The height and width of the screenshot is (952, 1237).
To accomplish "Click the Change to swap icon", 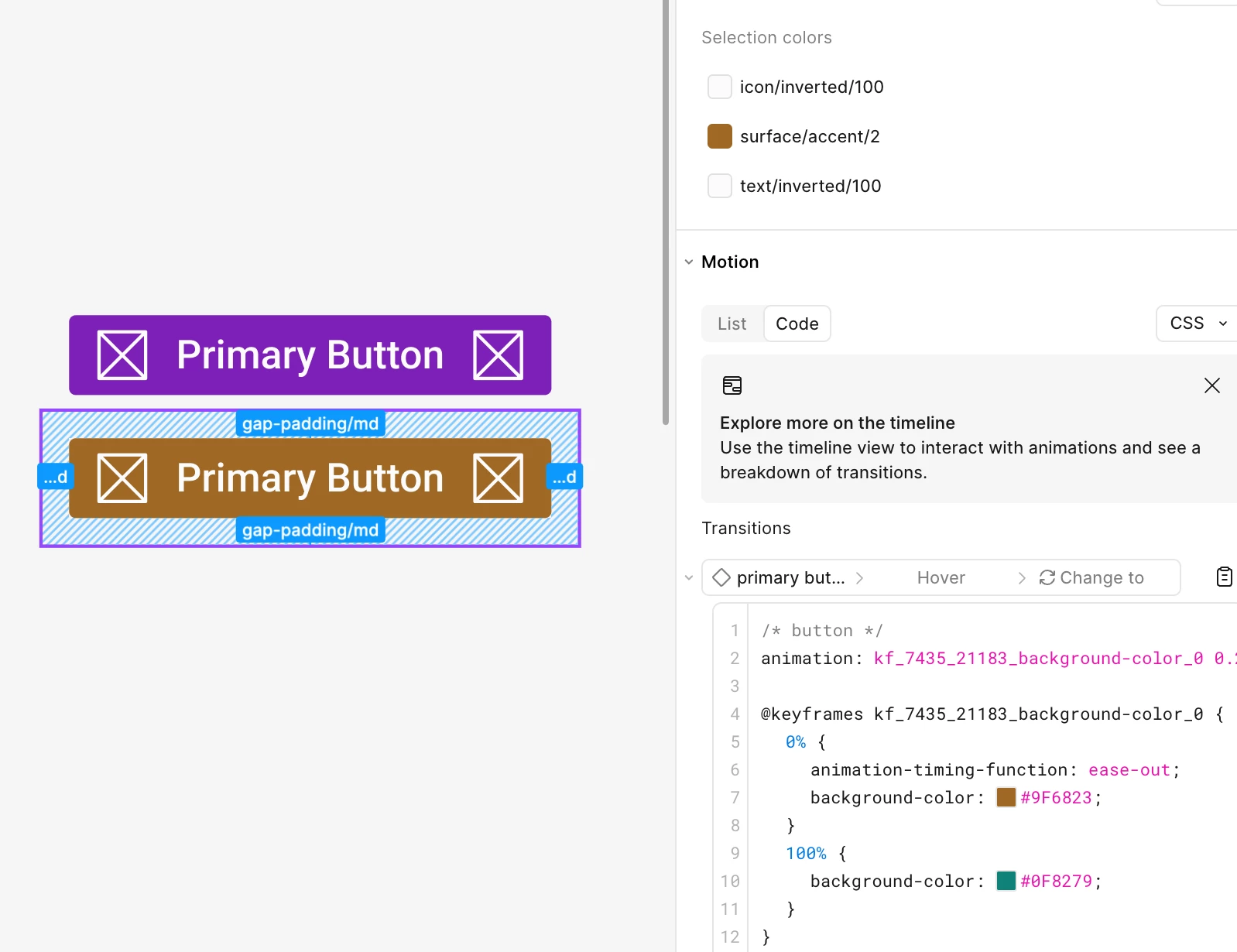I will (x=1047, y=577).
